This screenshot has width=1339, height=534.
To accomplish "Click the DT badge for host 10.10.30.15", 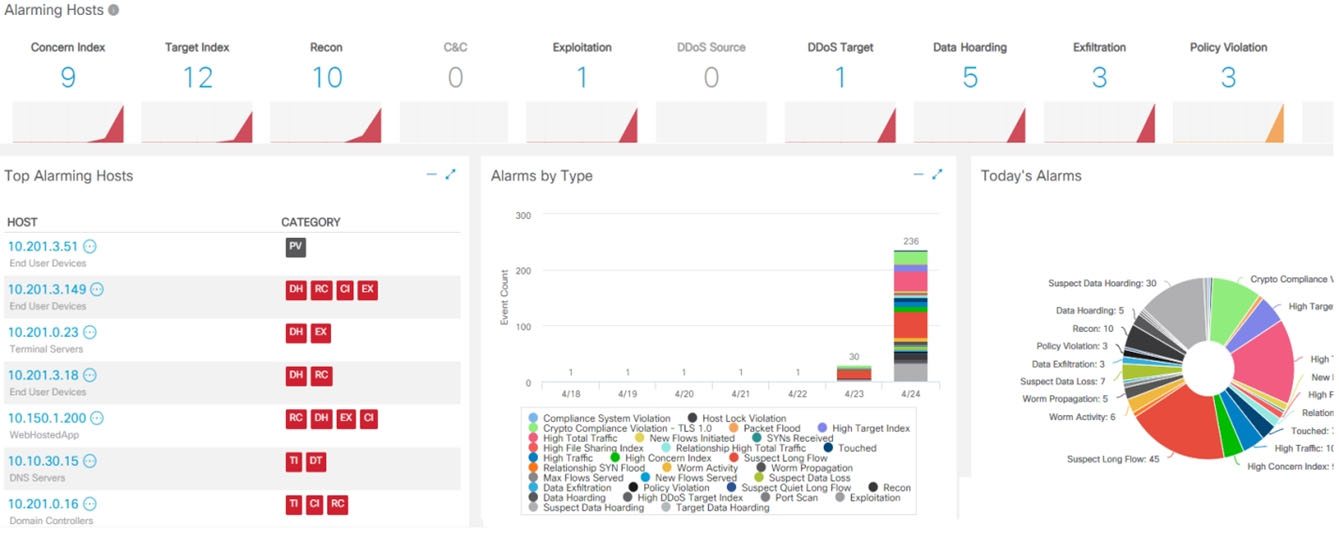I will click(x=316, y=462).
